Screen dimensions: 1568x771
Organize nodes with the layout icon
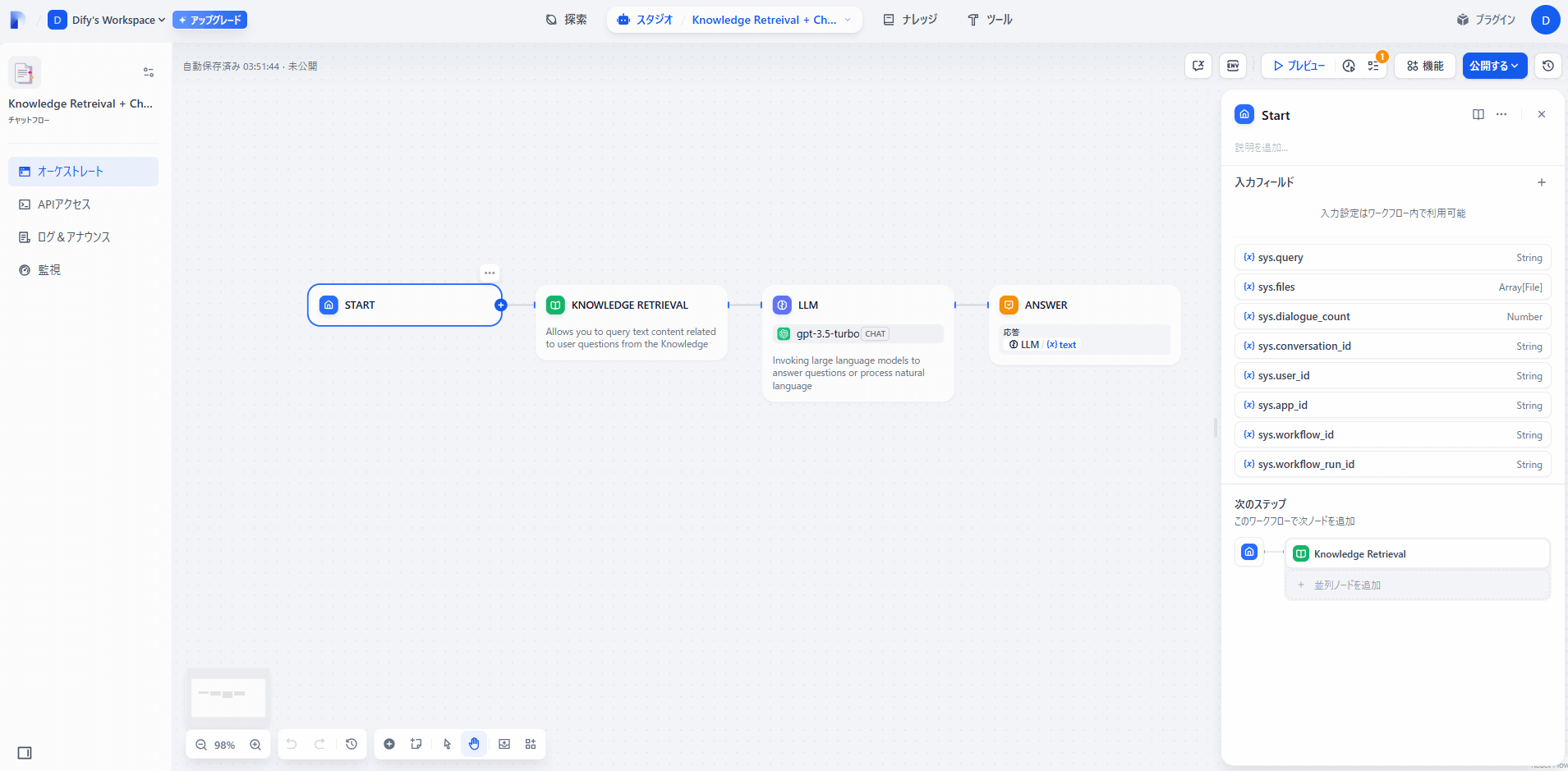point(531,744)
